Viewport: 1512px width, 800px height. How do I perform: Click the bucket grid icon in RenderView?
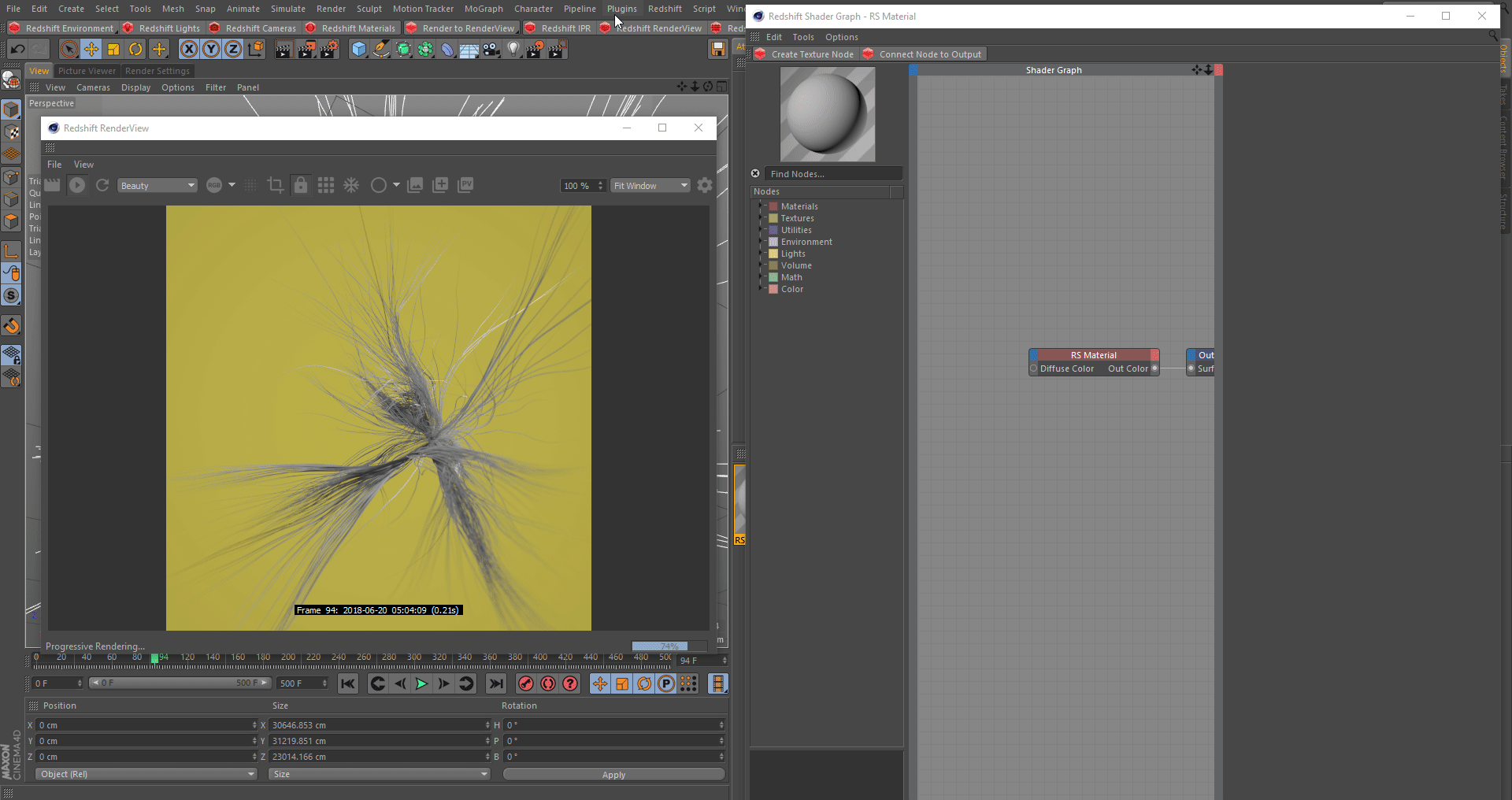pyautogui.click(x=326, y=185)
